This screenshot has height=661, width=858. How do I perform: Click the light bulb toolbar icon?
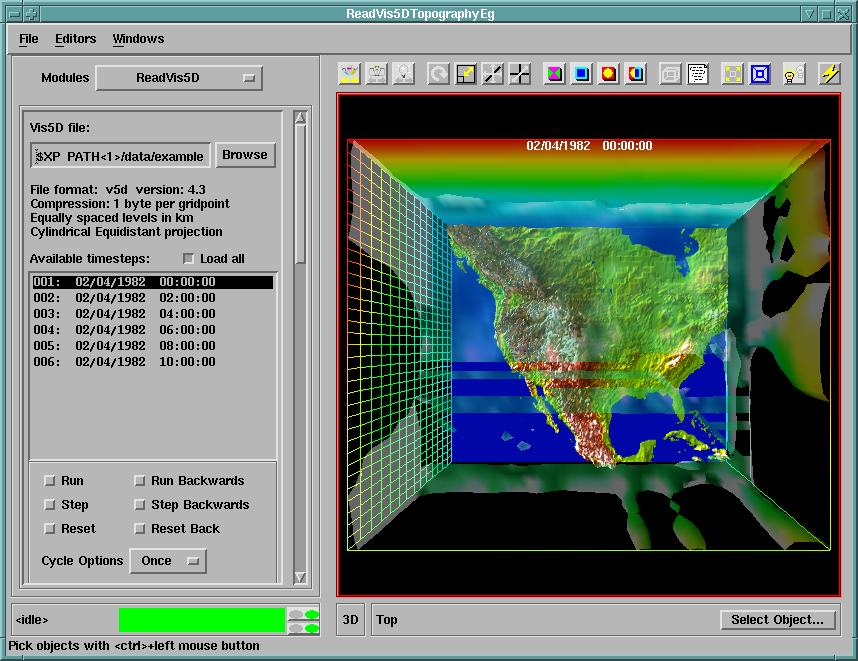click(792, 74)
